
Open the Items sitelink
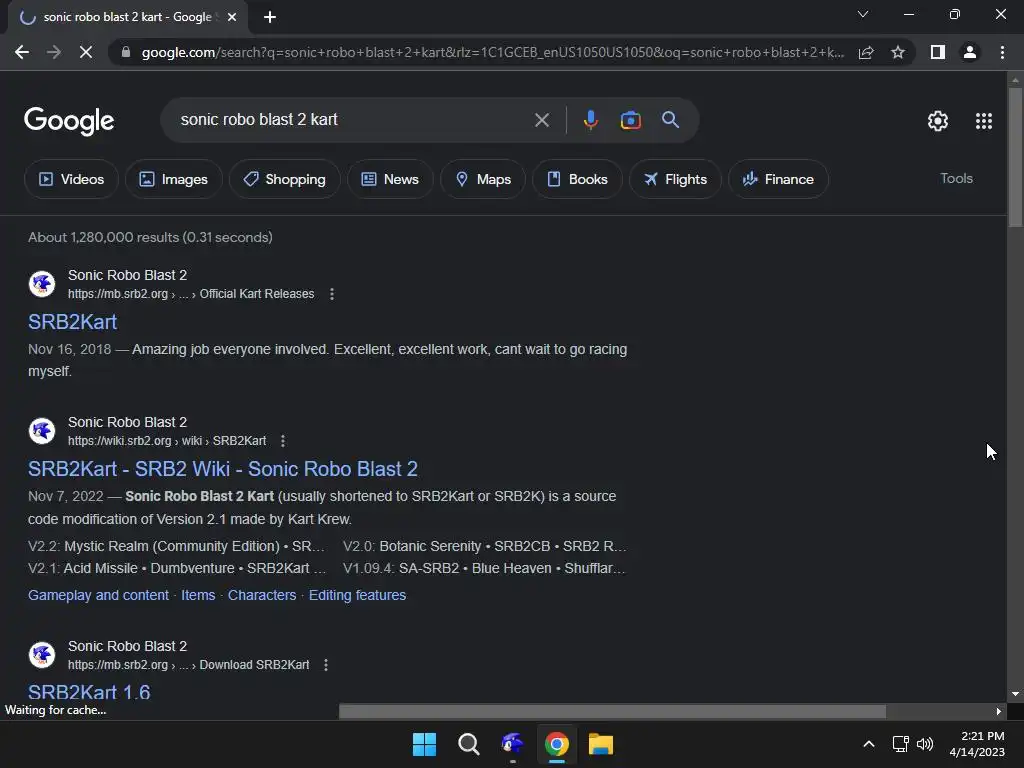coord(198,595)
